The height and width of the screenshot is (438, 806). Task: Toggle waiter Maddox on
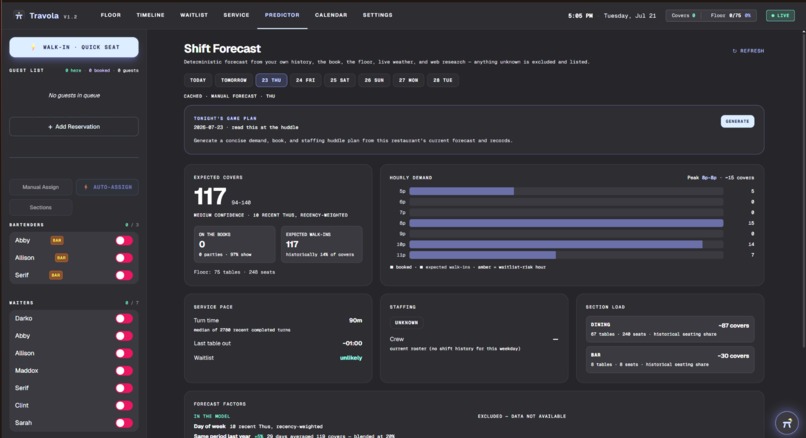(124, 371)
